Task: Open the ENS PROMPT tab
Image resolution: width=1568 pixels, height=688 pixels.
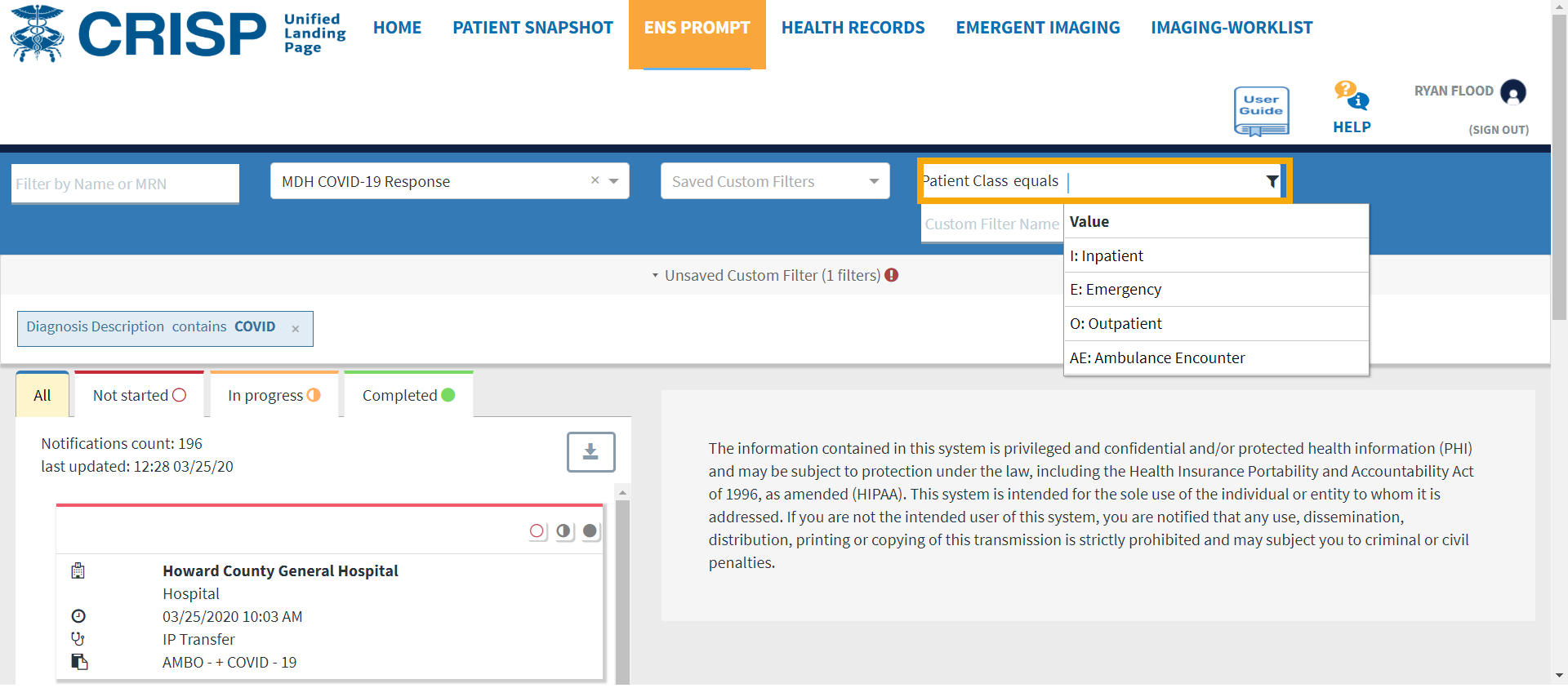Action: coord(697,34)
